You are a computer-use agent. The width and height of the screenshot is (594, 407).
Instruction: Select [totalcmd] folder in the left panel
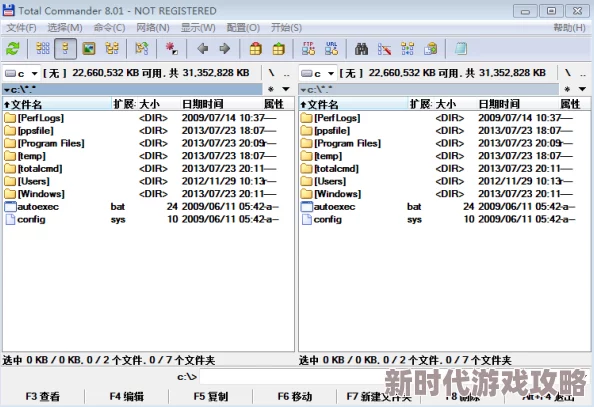click(148, 169)
